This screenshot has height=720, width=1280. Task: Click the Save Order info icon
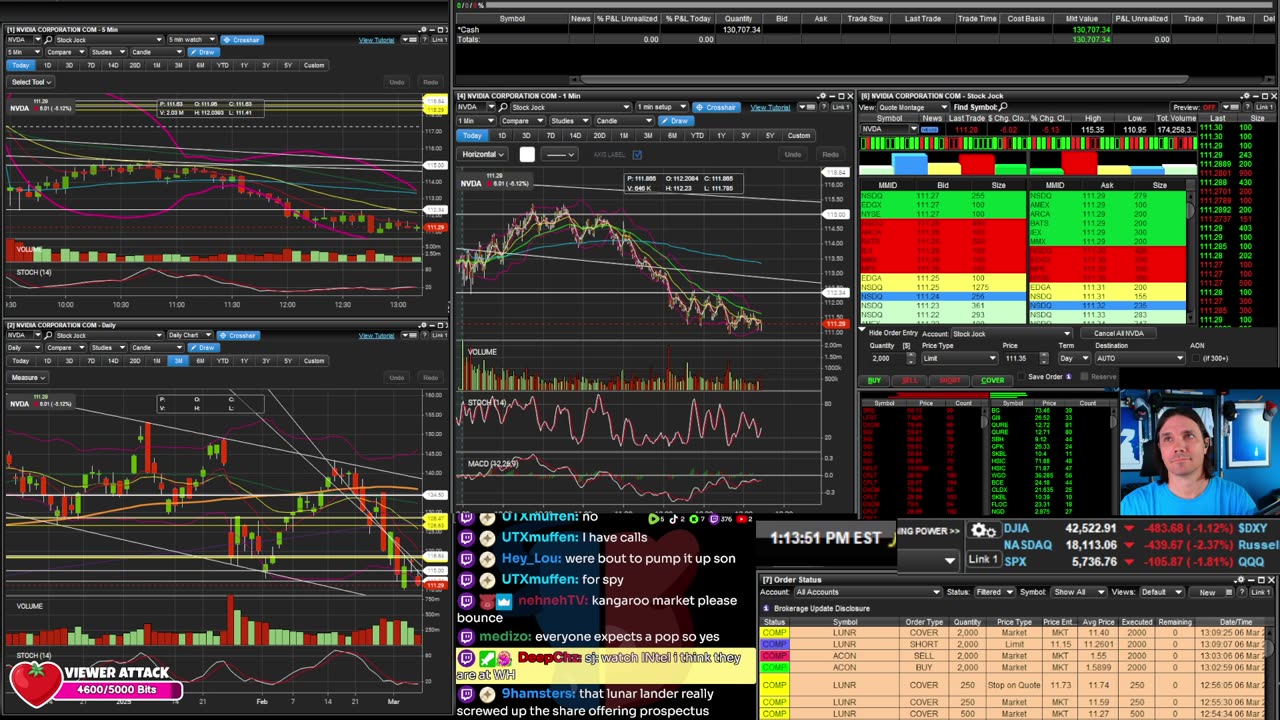tap(1068, 377)
